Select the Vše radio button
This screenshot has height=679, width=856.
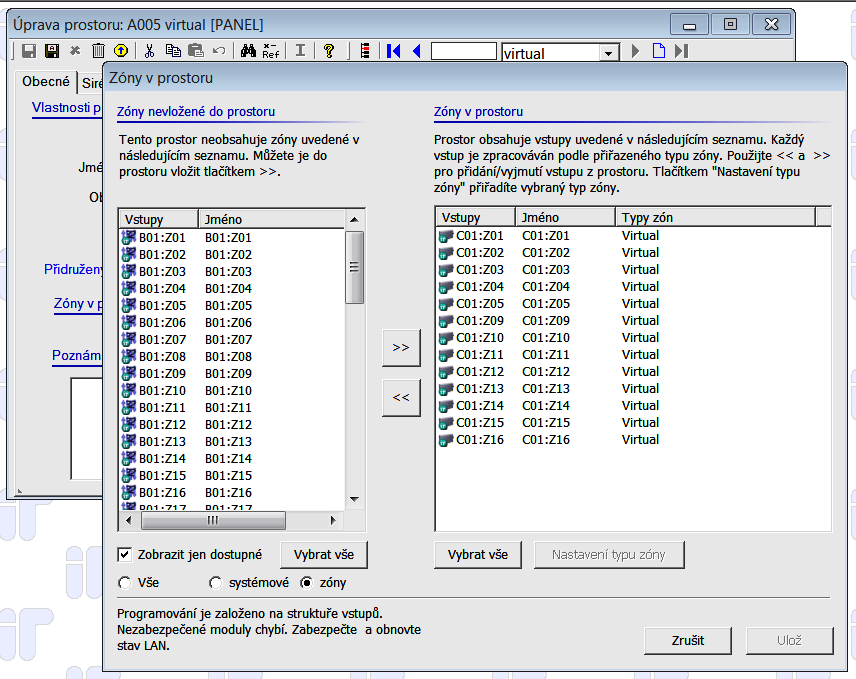click(x=125, y=582)
